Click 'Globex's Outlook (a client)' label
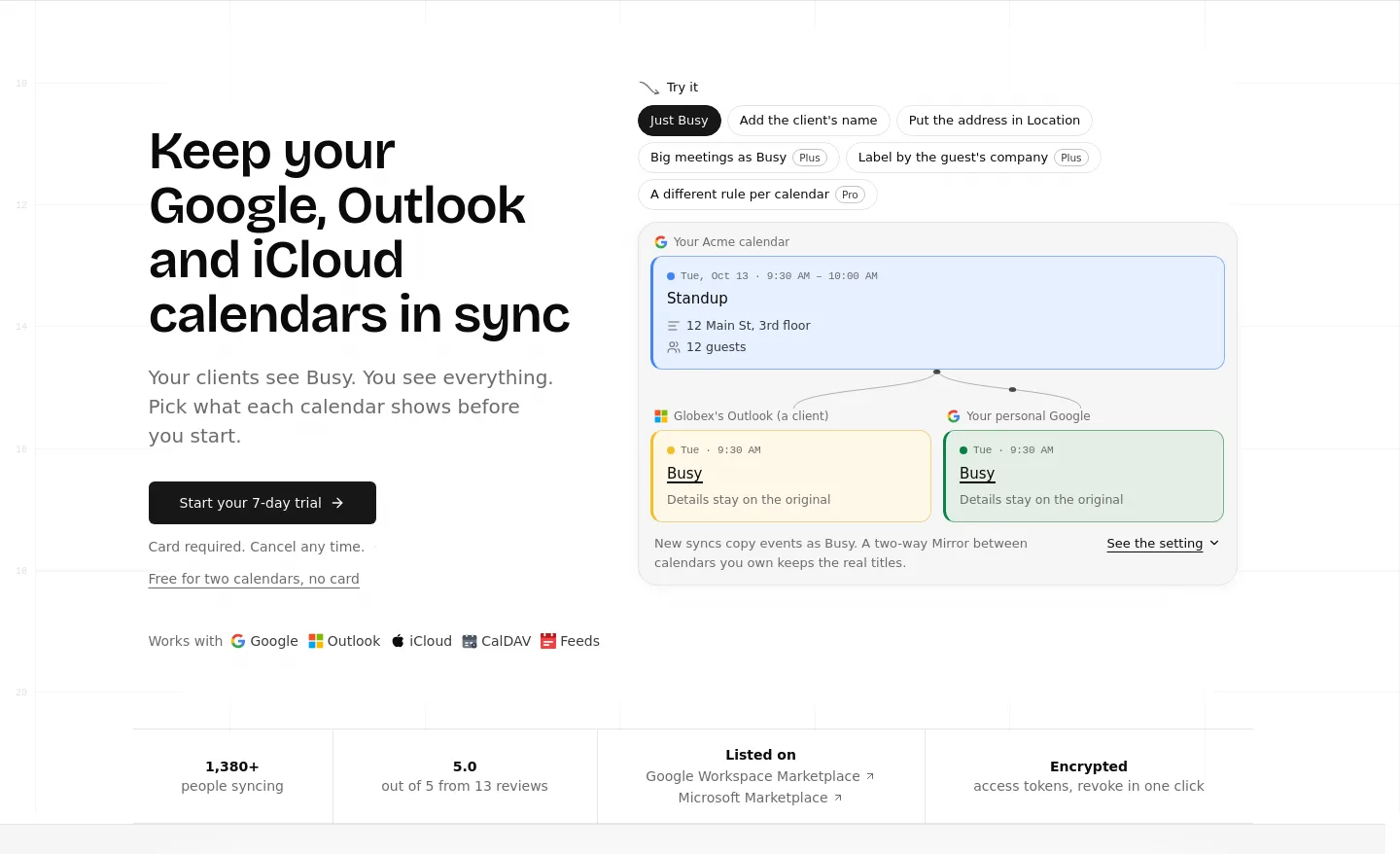The image size is (1400, 854). click(752, 416)
